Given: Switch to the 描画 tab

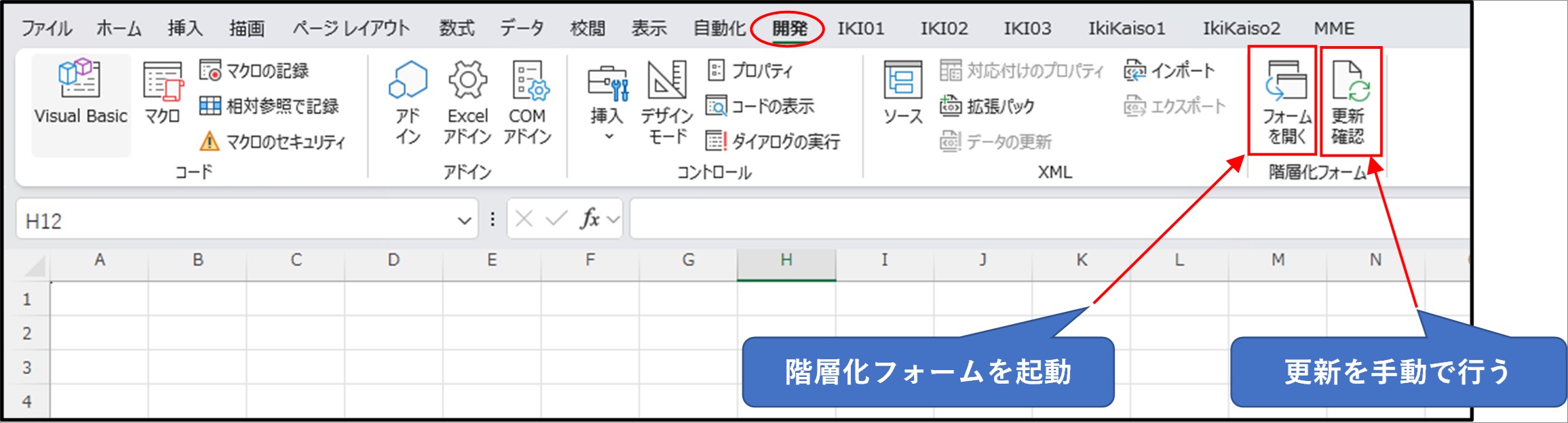Looking at the screenshot, I should tap(247, 28).
